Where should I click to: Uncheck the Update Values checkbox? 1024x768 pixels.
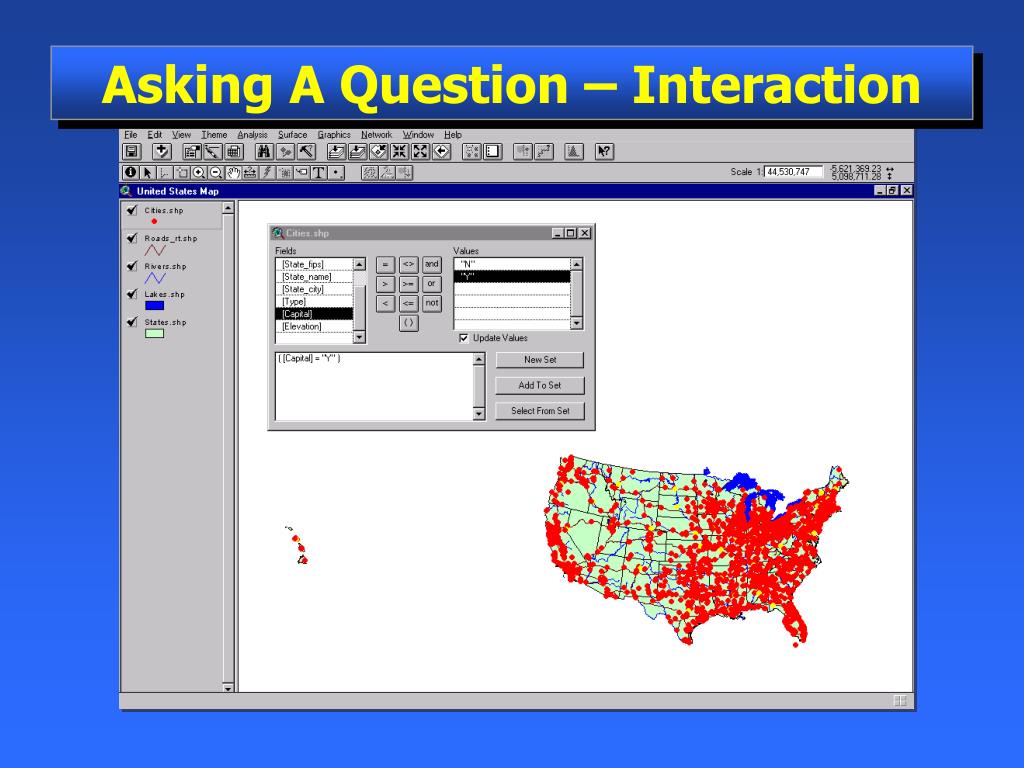pyautogui.click(x=464, y=338)
